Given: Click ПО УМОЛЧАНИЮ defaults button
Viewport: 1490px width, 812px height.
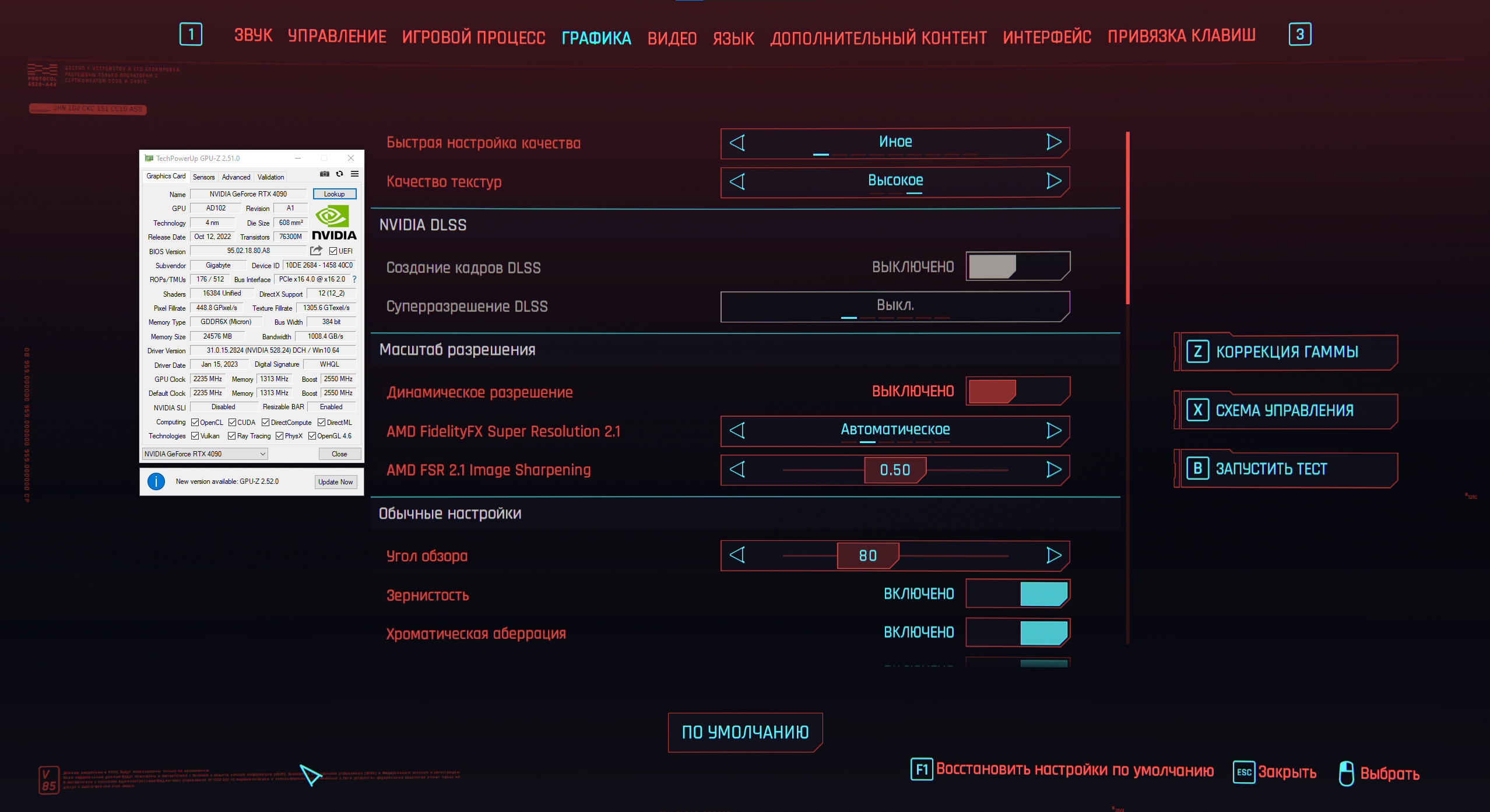Looking at the screenshot, I should 745,732.
